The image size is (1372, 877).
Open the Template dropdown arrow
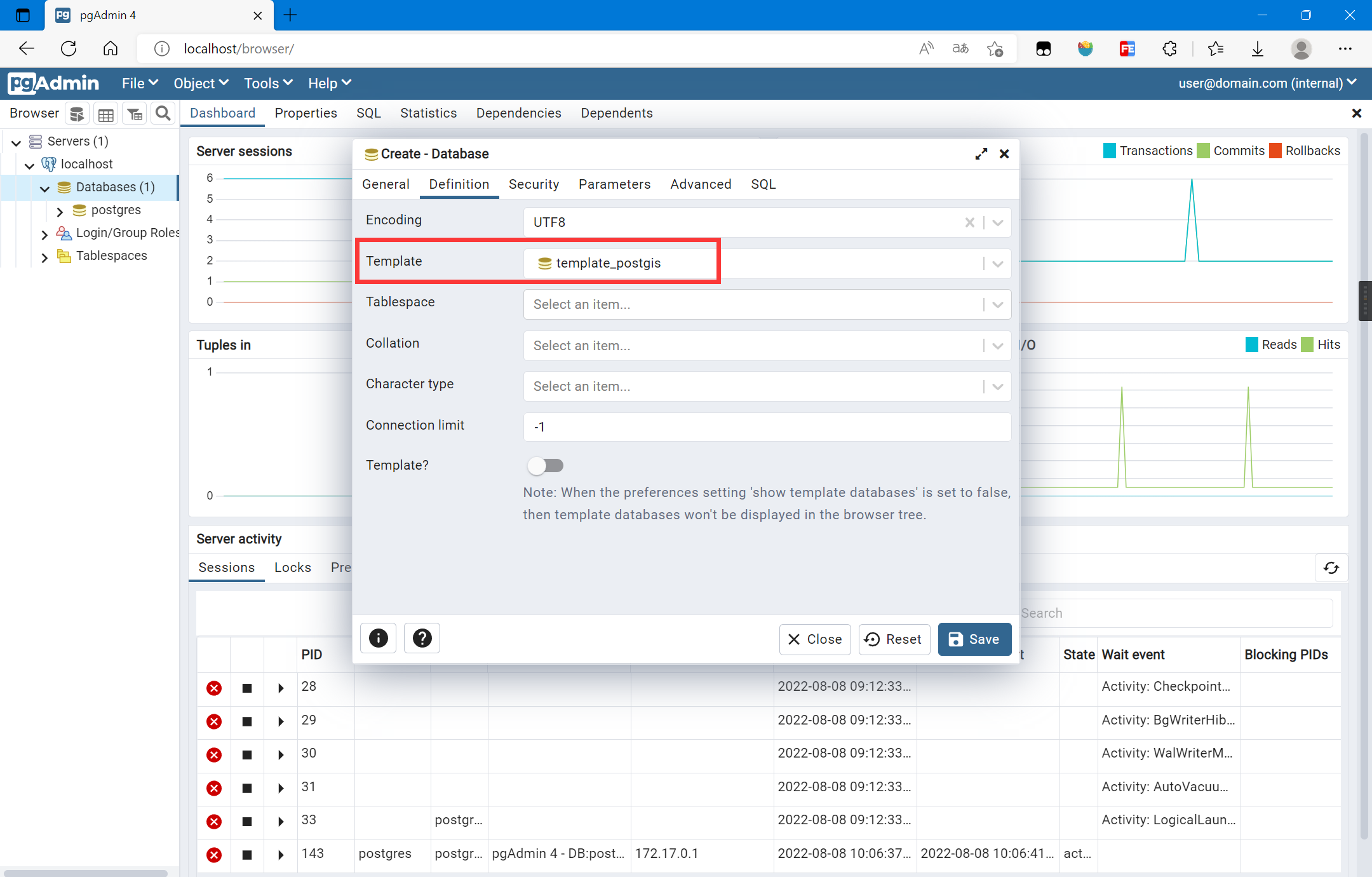pyautogui.click(x=997, y=264)
